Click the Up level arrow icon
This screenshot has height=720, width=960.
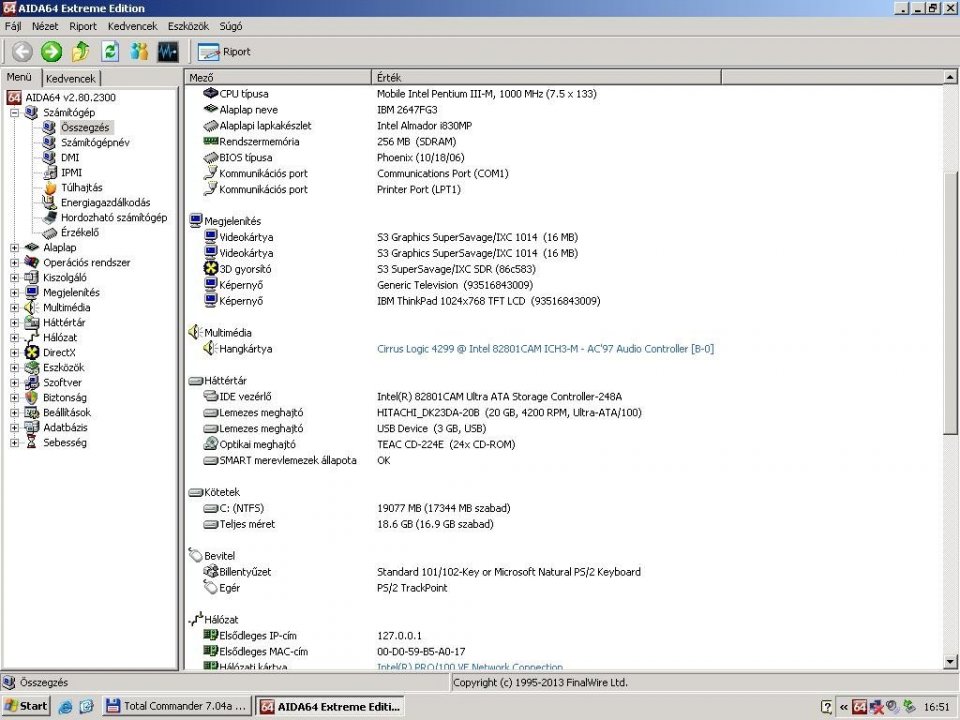point(80,51)
